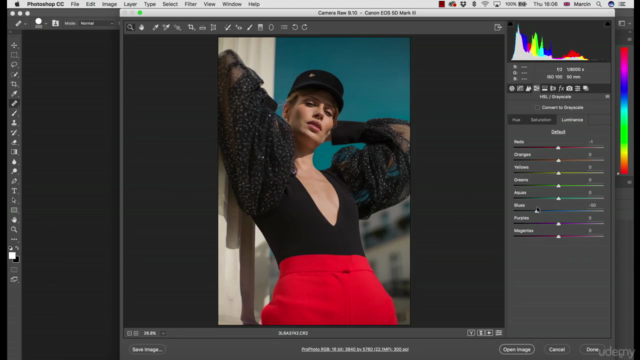Open the Layer menu
Viewport: 640px width, 360px height.
point(130,4)
